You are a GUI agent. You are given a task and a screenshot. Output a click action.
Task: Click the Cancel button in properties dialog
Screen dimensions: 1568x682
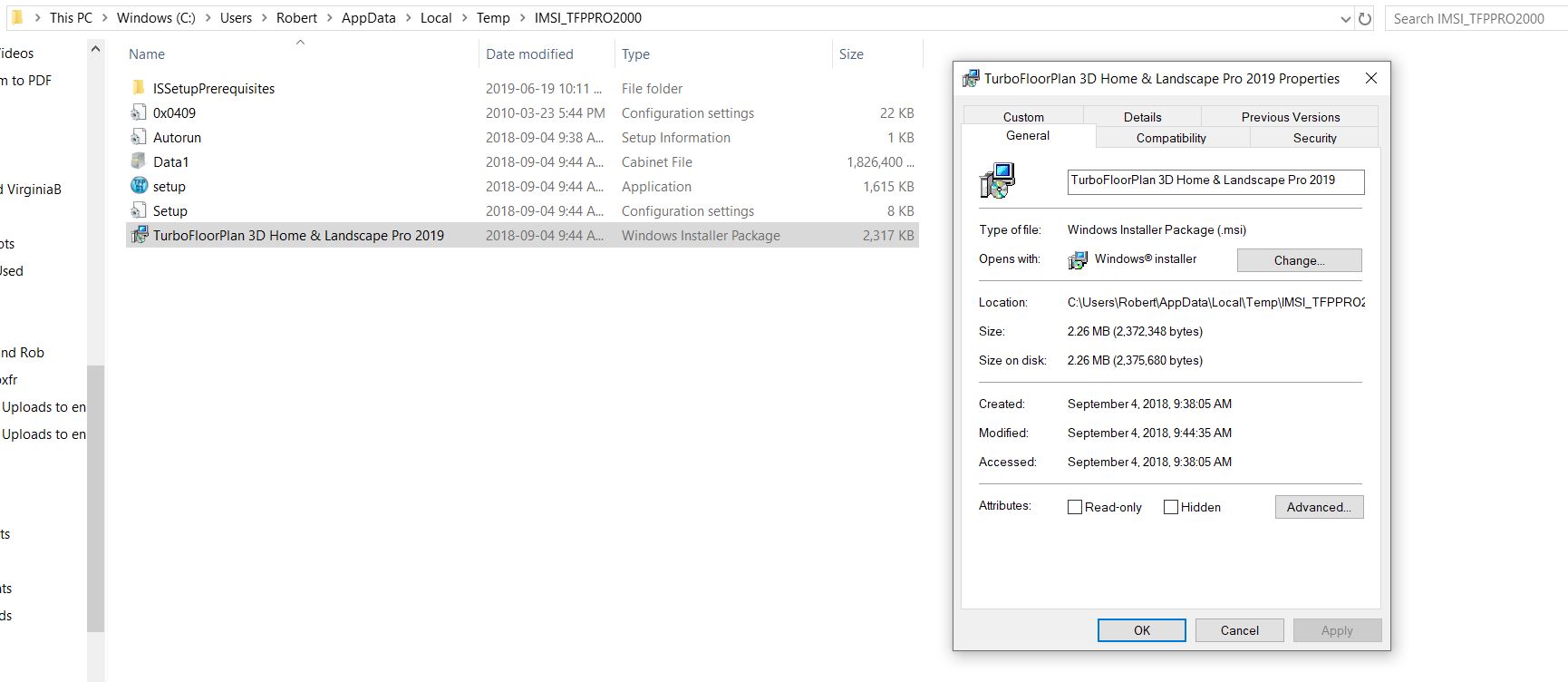coord(1239,630)
